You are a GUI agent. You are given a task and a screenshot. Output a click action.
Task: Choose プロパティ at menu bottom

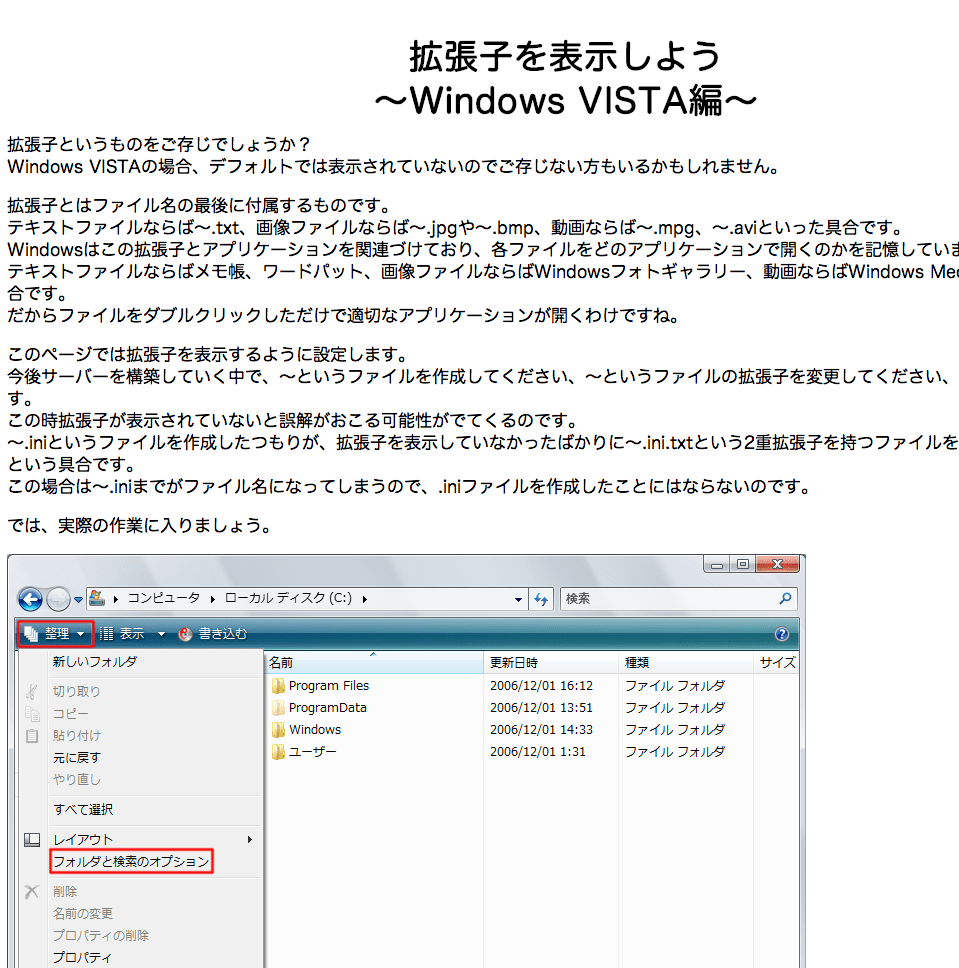click(x=82, y=958)
